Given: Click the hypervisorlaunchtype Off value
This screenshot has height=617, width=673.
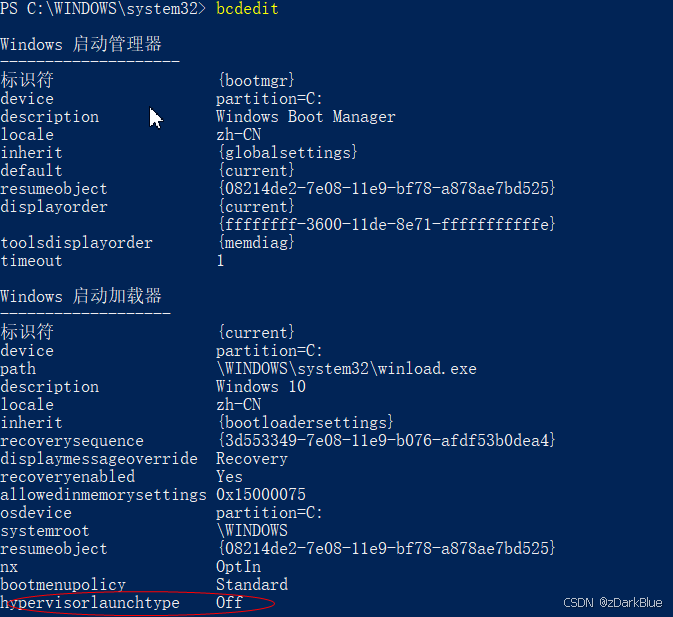Looking at the screenshot, I should tap(229, 602).
